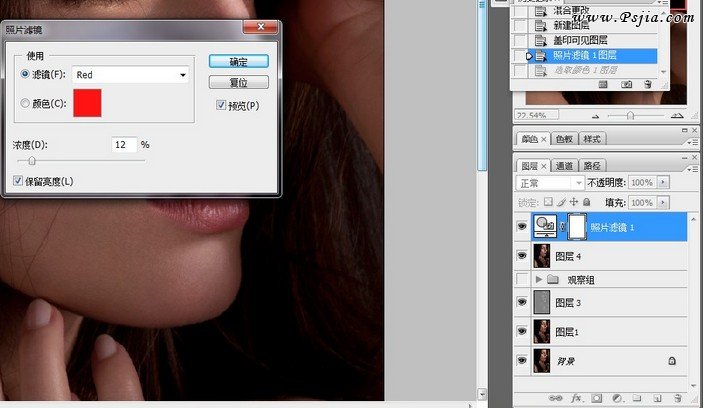
Task: Select the 颜色(C) radio button
Action: pyautogui.click(x=26, y=102)
